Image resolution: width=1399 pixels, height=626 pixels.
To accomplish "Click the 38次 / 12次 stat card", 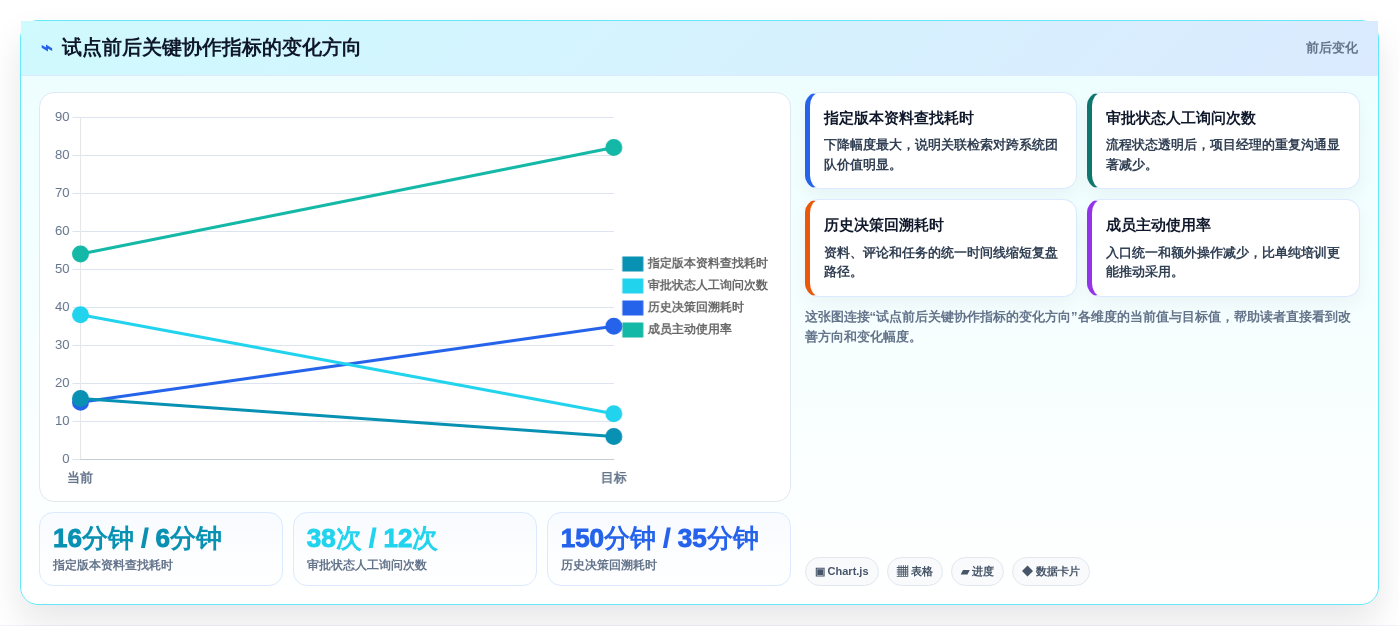I will click(x=415, y=549).
